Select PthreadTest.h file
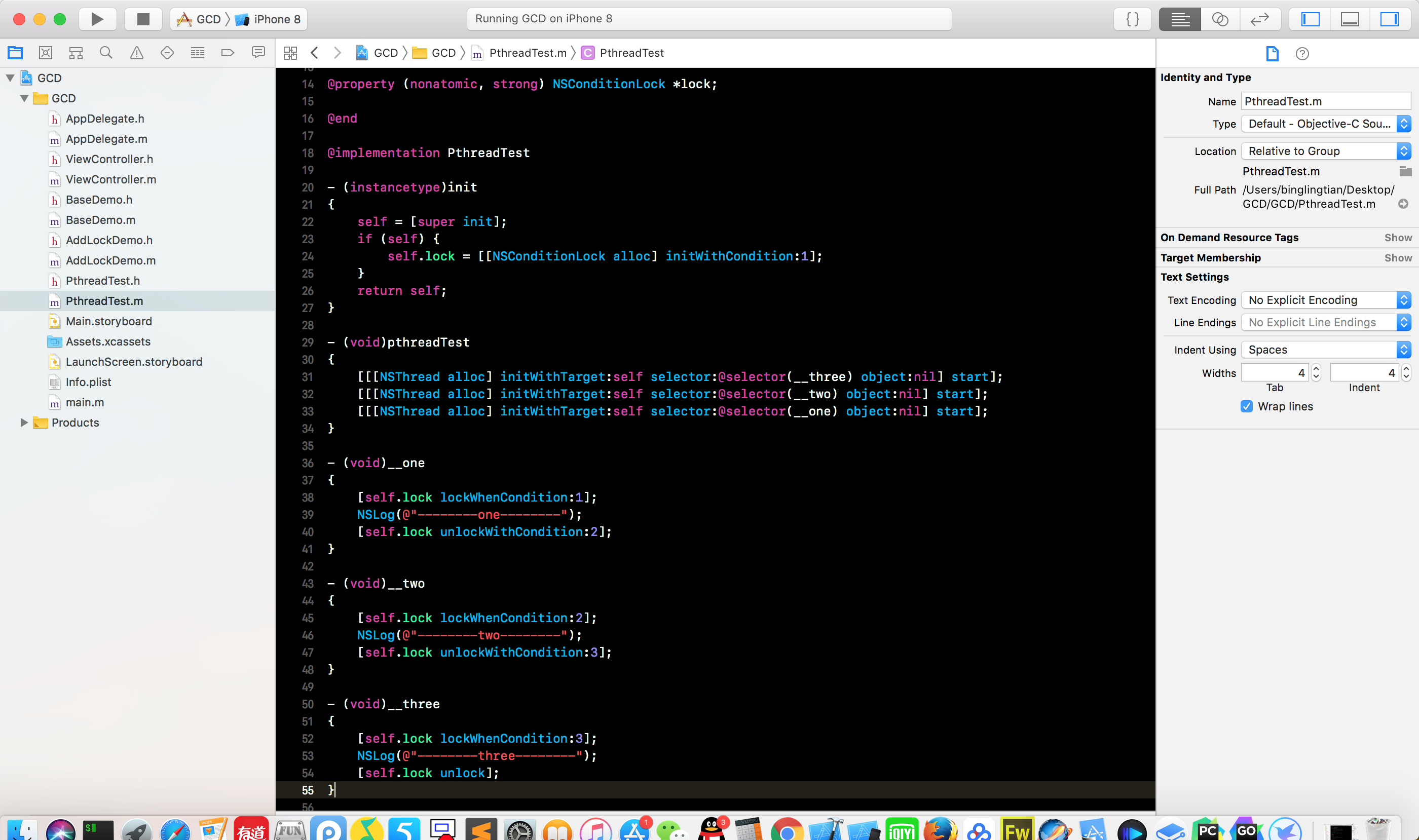 tap(102, 281)
